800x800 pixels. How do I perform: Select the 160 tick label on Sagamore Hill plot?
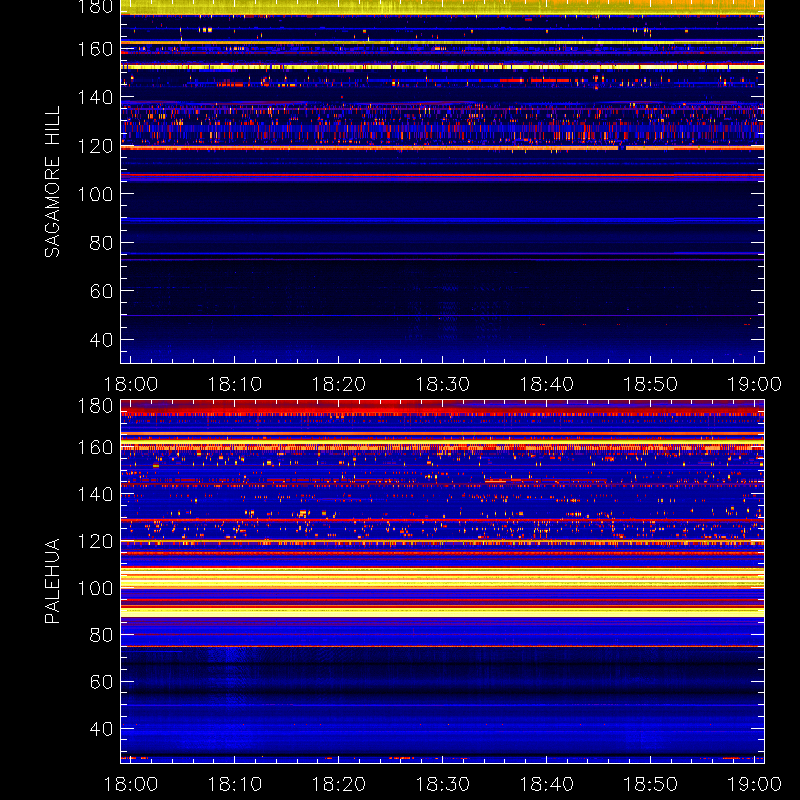(95, 49)
